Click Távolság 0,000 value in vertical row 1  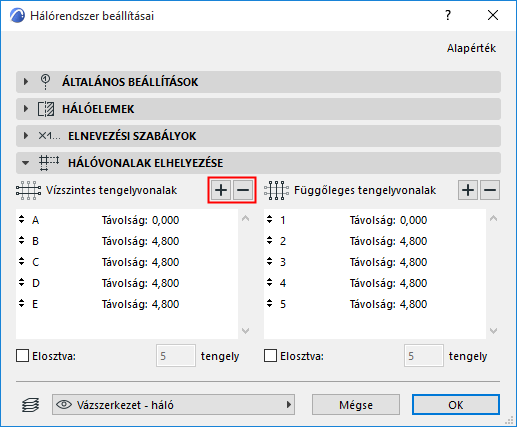coord(414,220)
